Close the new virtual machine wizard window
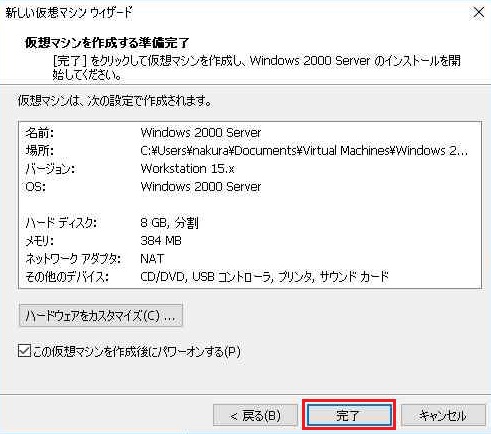The height and width of the screenshot is (434, 491). (479, 13)
